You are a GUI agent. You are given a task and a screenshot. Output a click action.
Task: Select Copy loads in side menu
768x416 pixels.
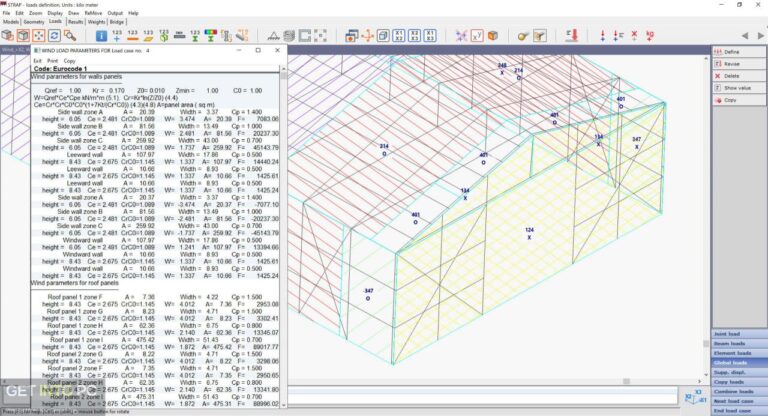(x=739, y=382)
